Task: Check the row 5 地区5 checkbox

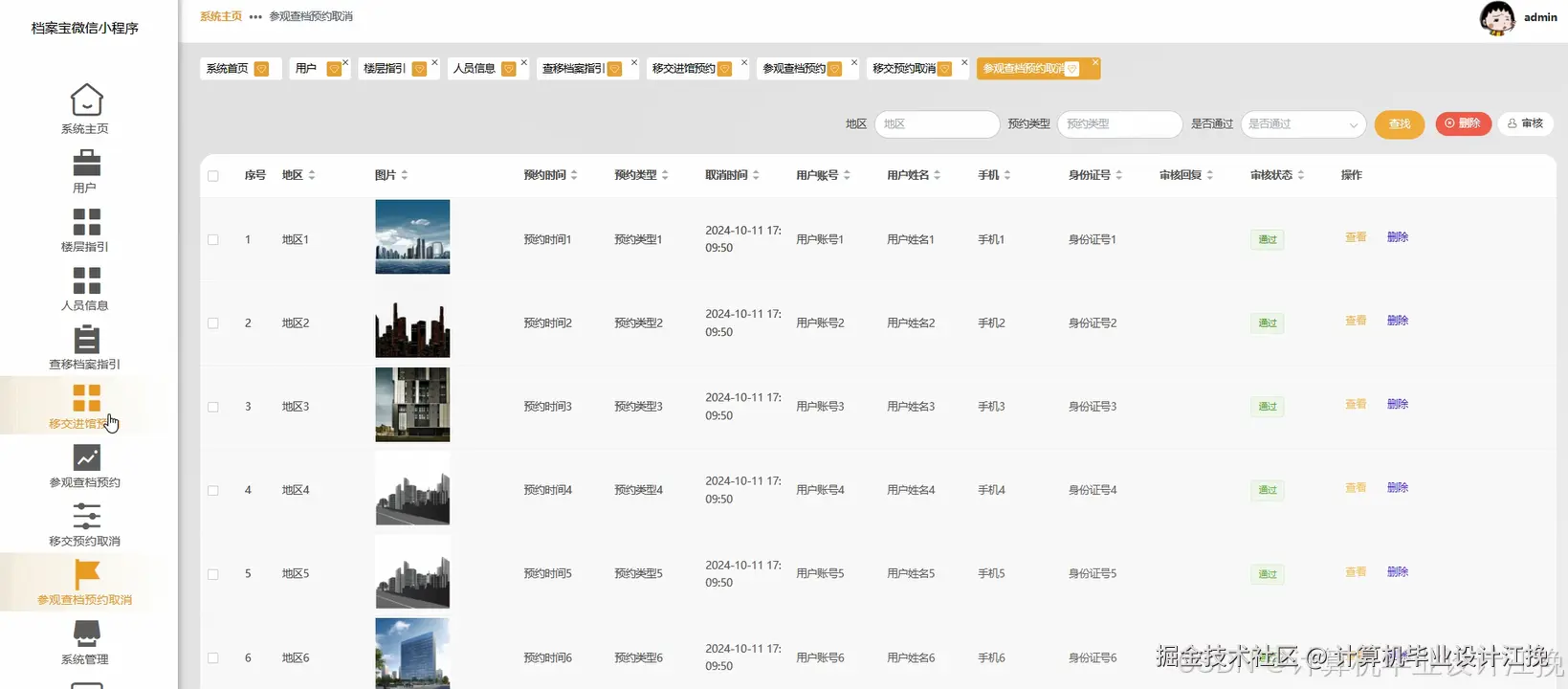Action: (x=213, y=574)
